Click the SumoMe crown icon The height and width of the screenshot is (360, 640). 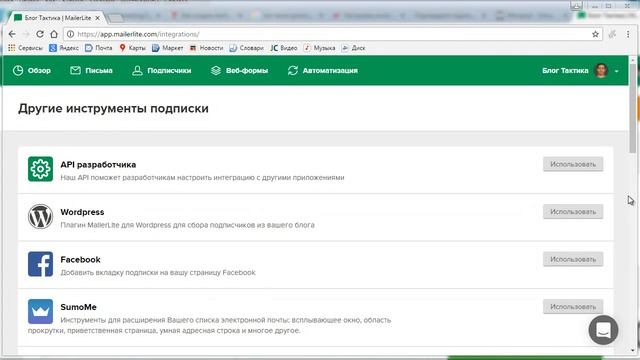pos(40,311)
